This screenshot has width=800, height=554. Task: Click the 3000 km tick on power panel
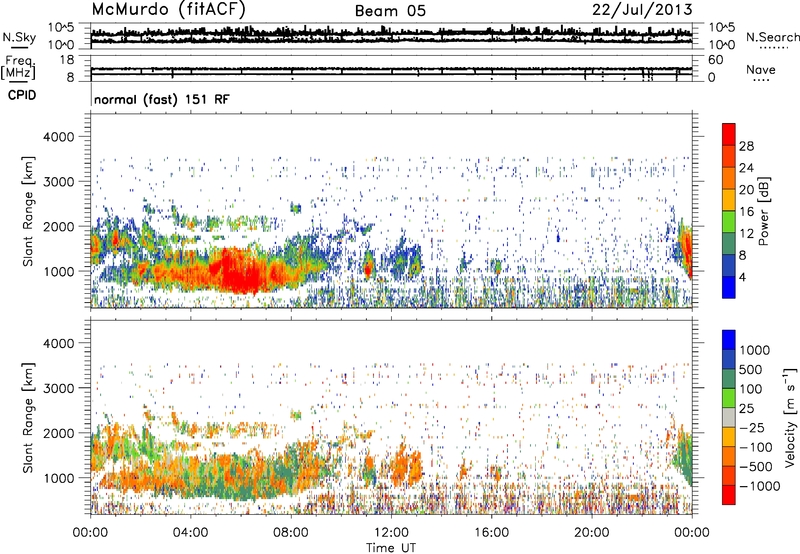point(59,182)
